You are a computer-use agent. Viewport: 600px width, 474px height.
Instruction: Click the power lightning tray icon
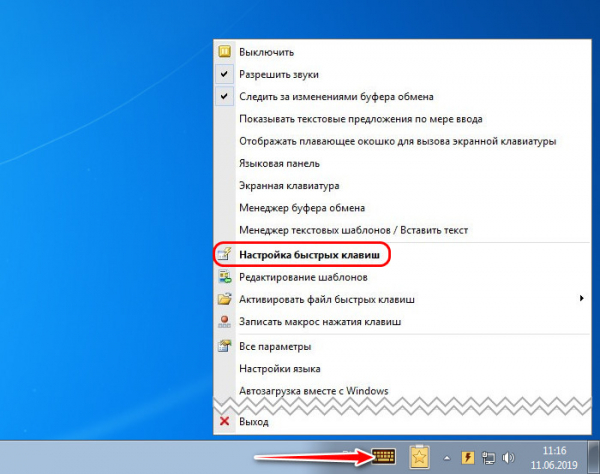[468, 457]
